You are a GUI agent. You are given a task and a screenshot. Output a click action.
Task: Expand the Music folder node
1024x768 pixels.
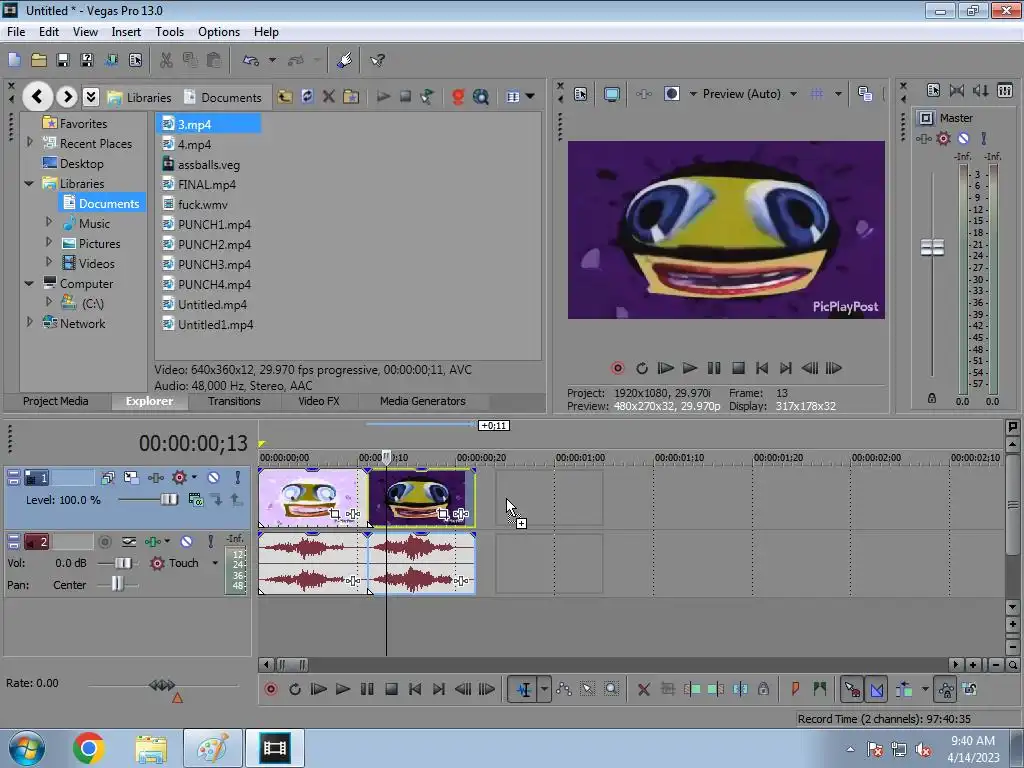(x=49, y=222)
